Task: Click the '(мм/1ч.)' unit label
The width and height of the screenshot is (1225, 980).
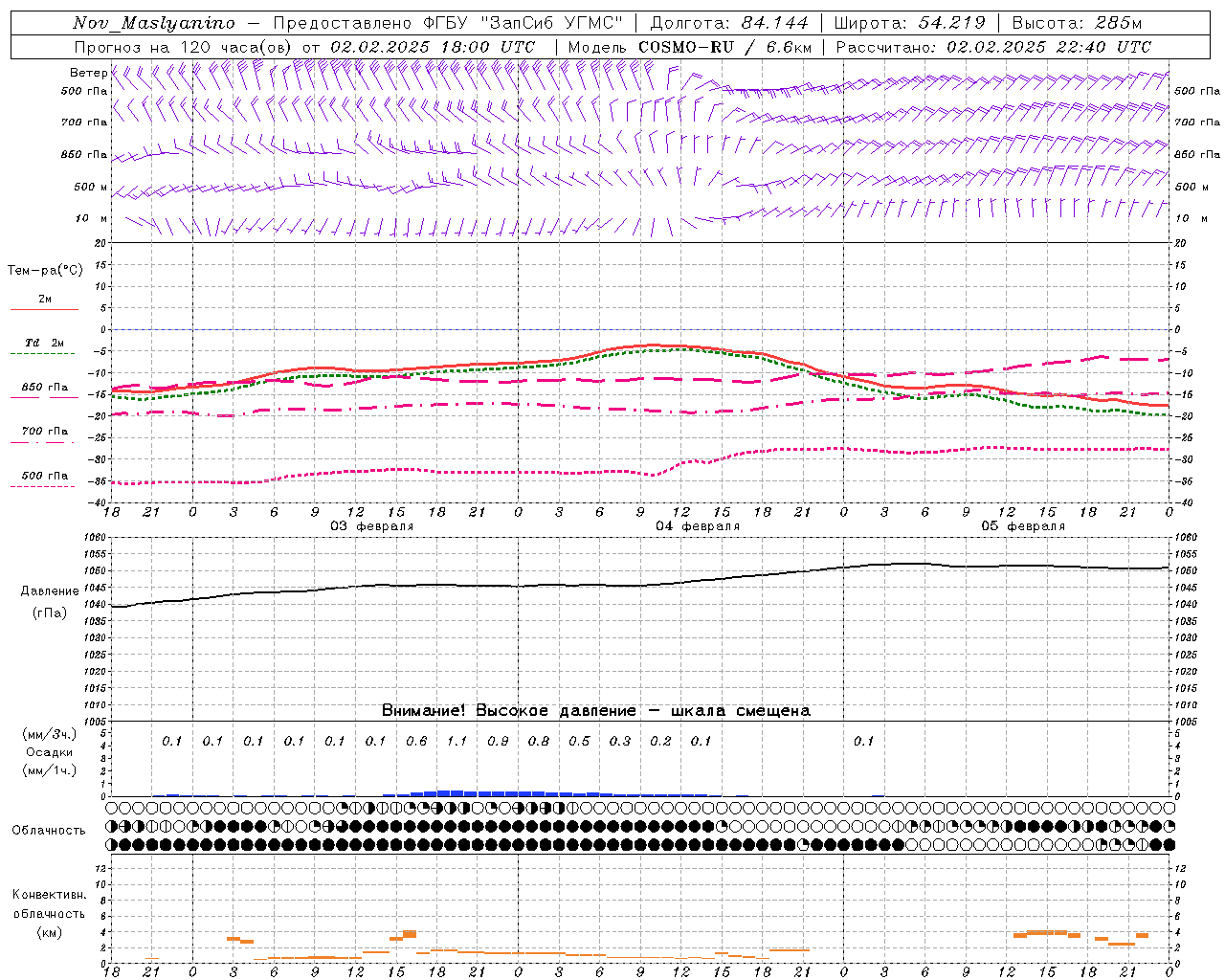Action: [50, 770]
